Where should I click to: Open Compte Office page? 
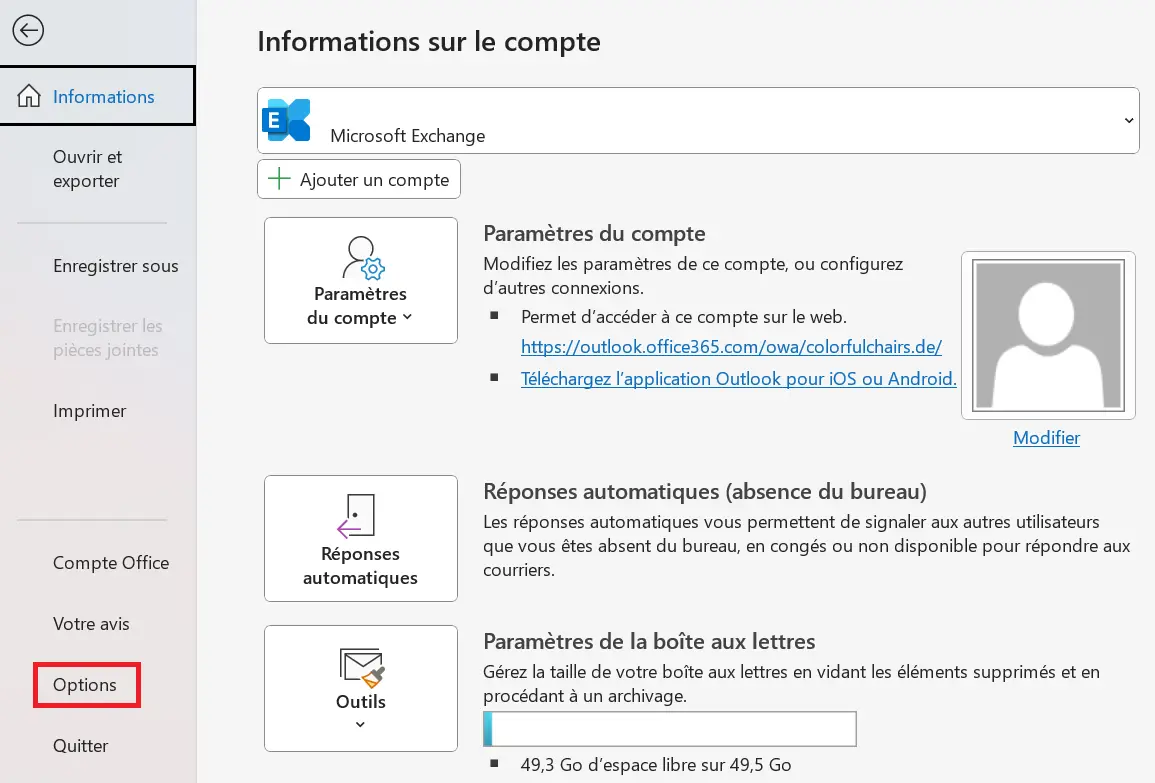pyautogui.click(x=110, y=563)
